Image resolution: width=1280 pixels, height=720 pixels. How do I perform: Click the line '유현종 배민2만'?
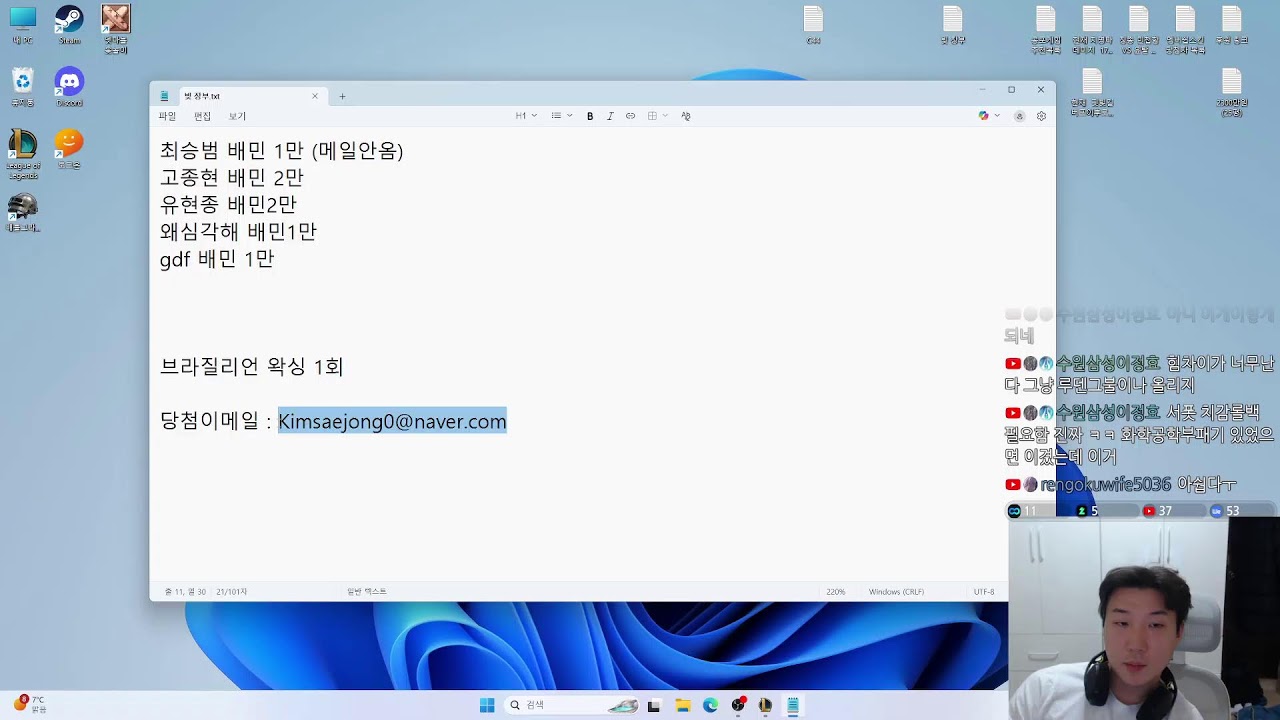pyautogui.click(x=228, y=205)
